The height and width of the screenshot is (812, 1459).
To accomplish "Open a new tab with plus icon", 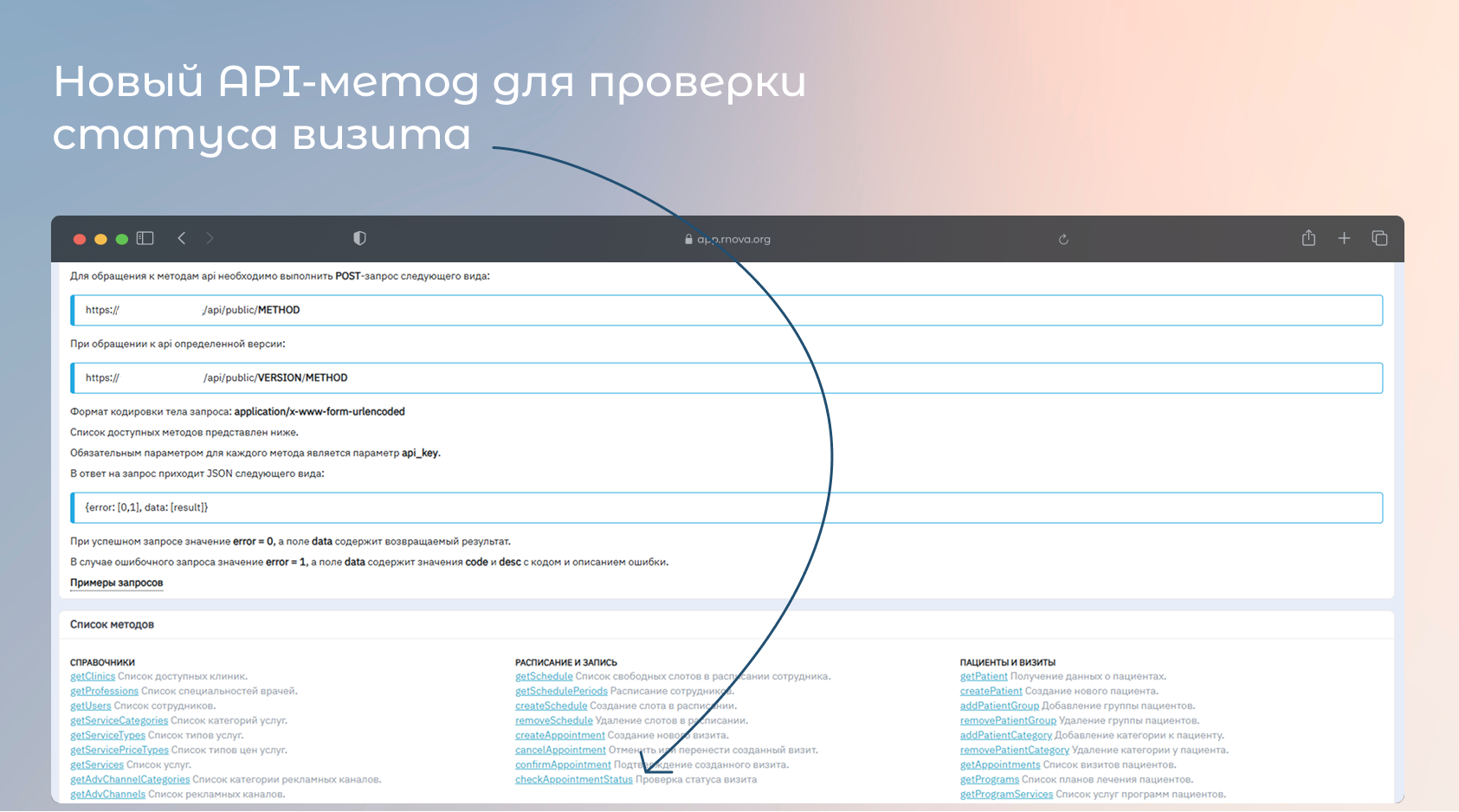I will pyautogui.click(x=1344, y=238).
